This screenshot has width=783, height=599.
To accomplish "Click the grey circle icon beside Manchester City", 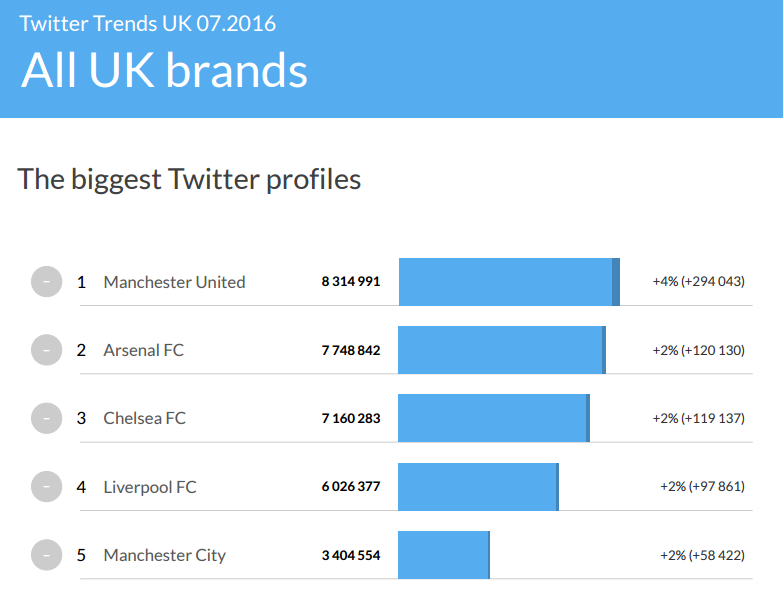I will [46, 555].
